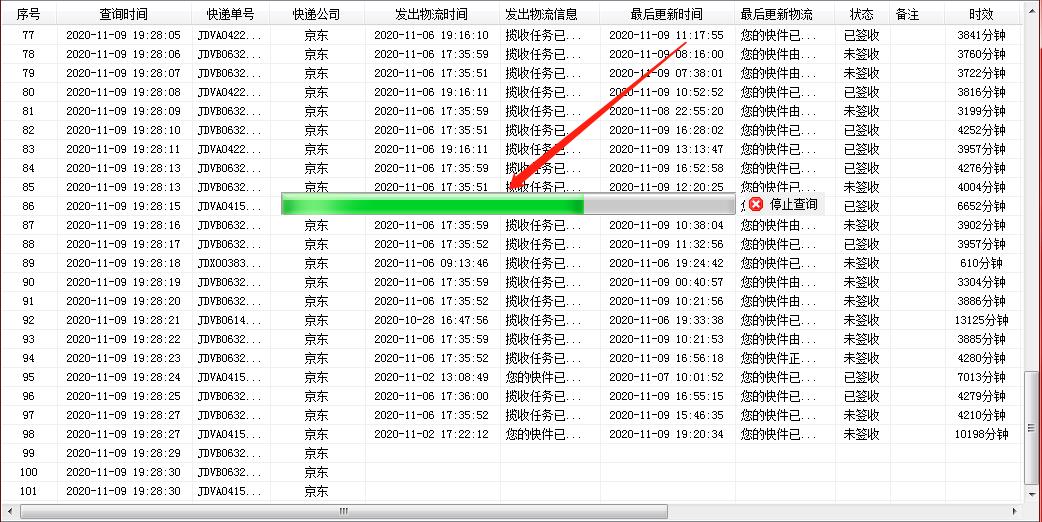Click the 快递公司 column header
This screenshot has width=1042, height=522.
click(316, 14)
